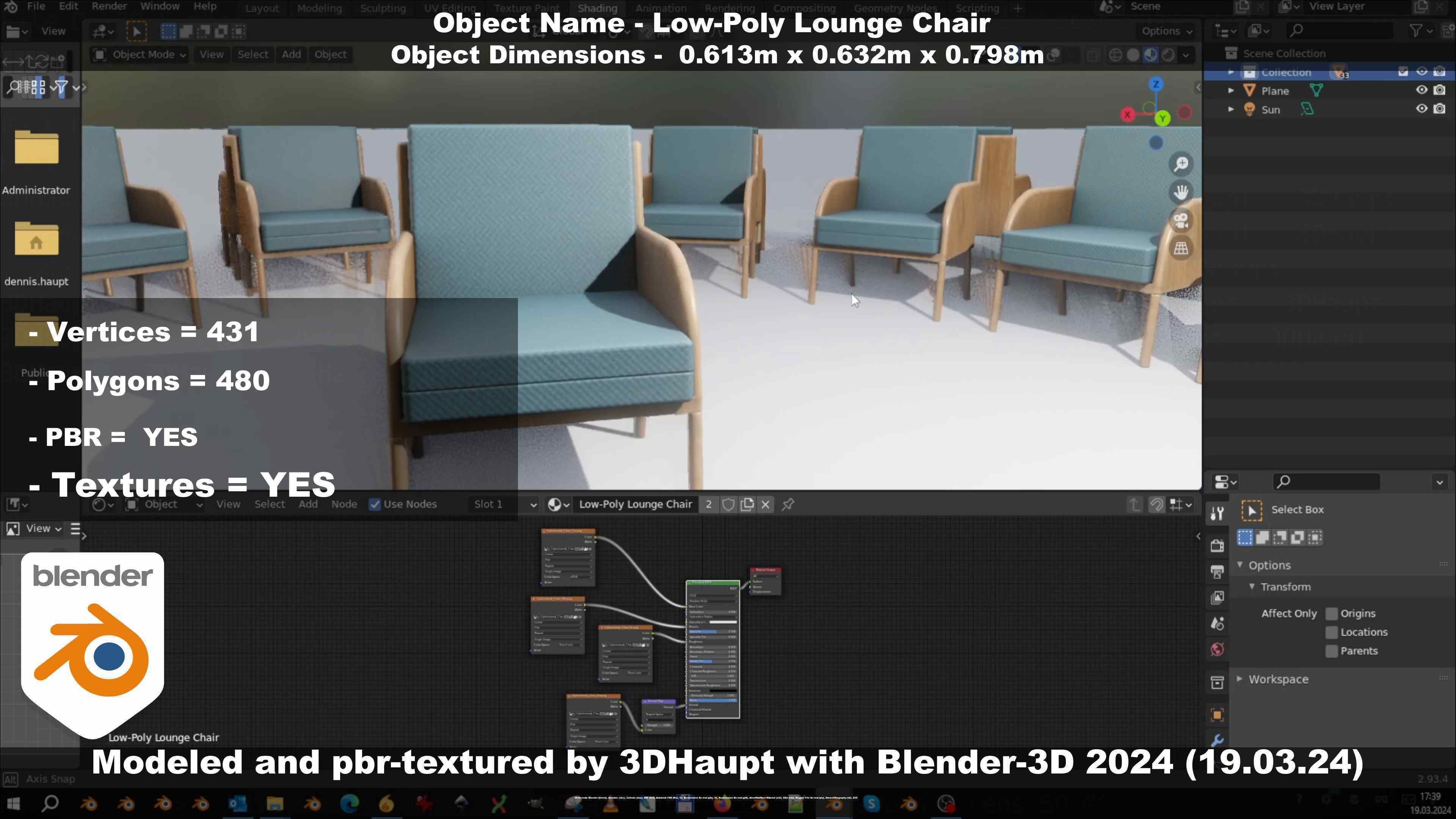Screen dimensions: 1456x819
Task: Select wireframe viewport shading icon
Action: pyautogui.click(x=1115, y=55)
